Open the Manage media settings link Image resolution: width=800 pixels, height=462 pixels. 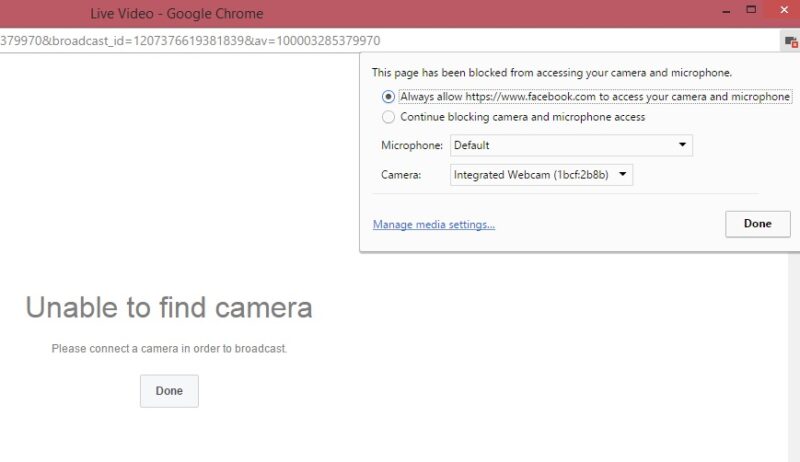pyautogui.click(x=433, y=224)
